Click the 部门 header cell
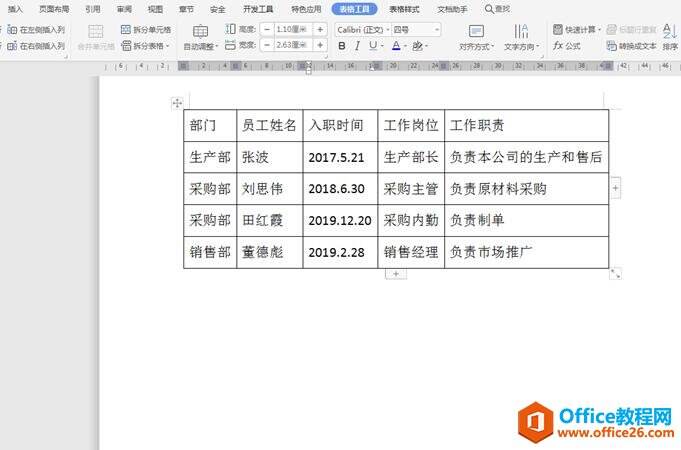The width and height of the screenshot is (681, 450). pyautogui.click(x=210, y=126)
